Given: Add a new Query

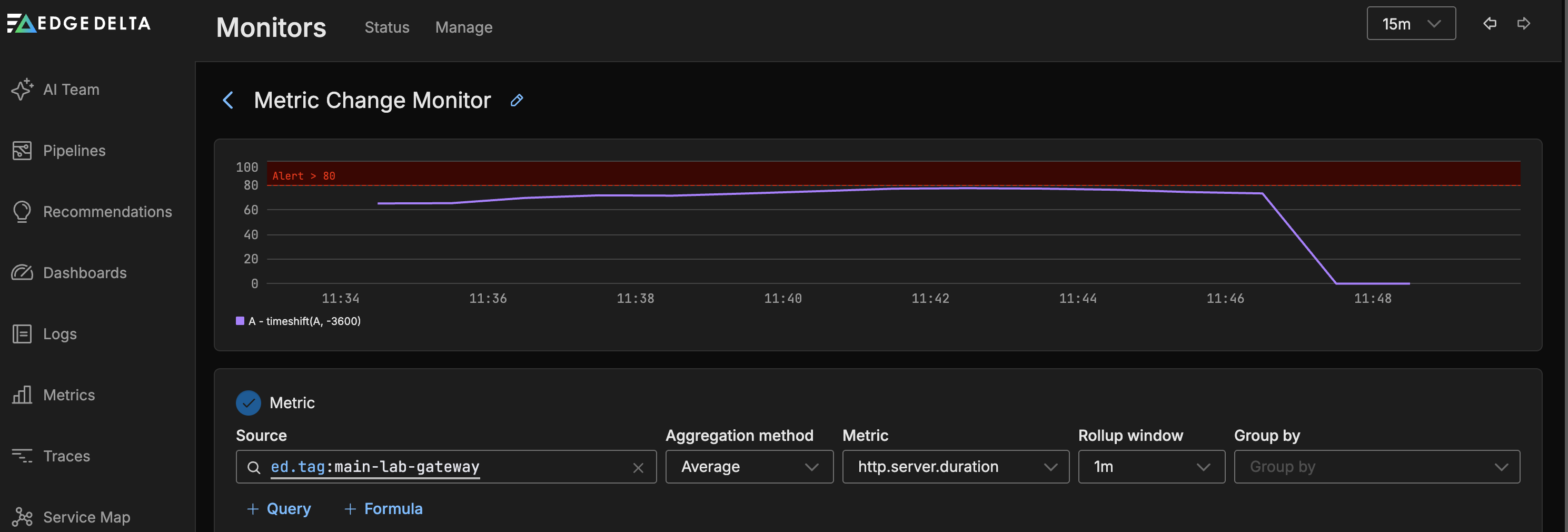Looking at the screenshot, I should tap(279, 509).
